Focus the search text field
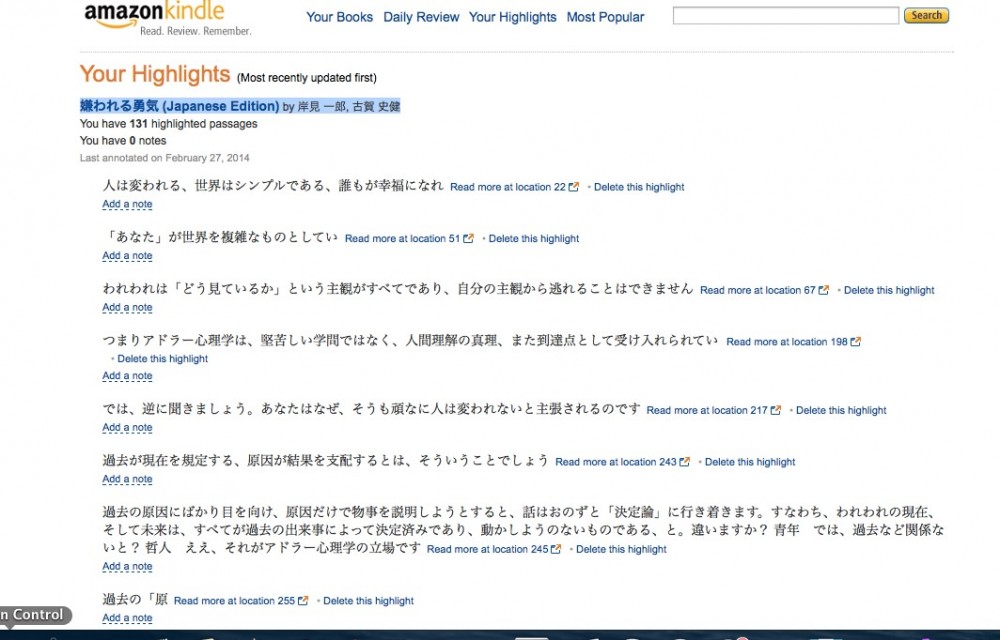The width and height of the screenshot is (1000, 640). click(786, 15)
